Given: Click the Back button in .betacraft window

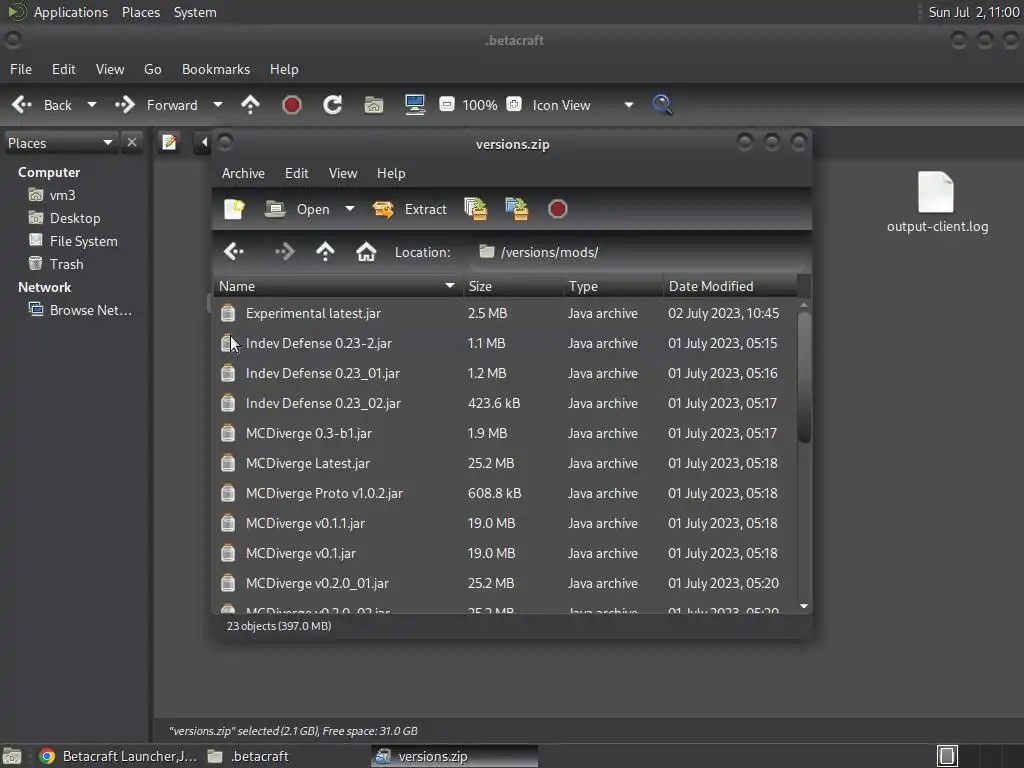Looking at the screenshot, I should 42,105.
